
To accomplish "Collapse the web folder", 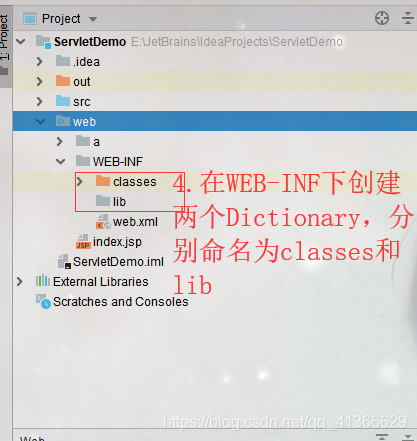I will click(x=41, y=122).
